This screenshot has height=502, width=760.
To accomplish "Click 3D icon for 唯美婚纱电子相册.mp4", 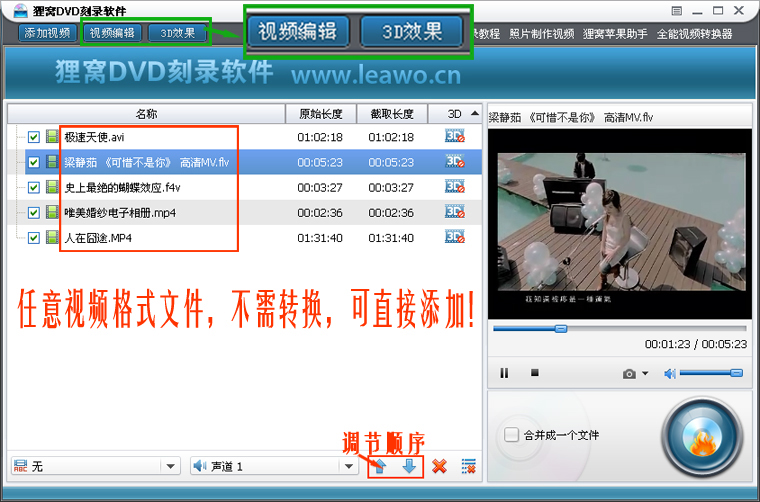I will pos(455,212).
